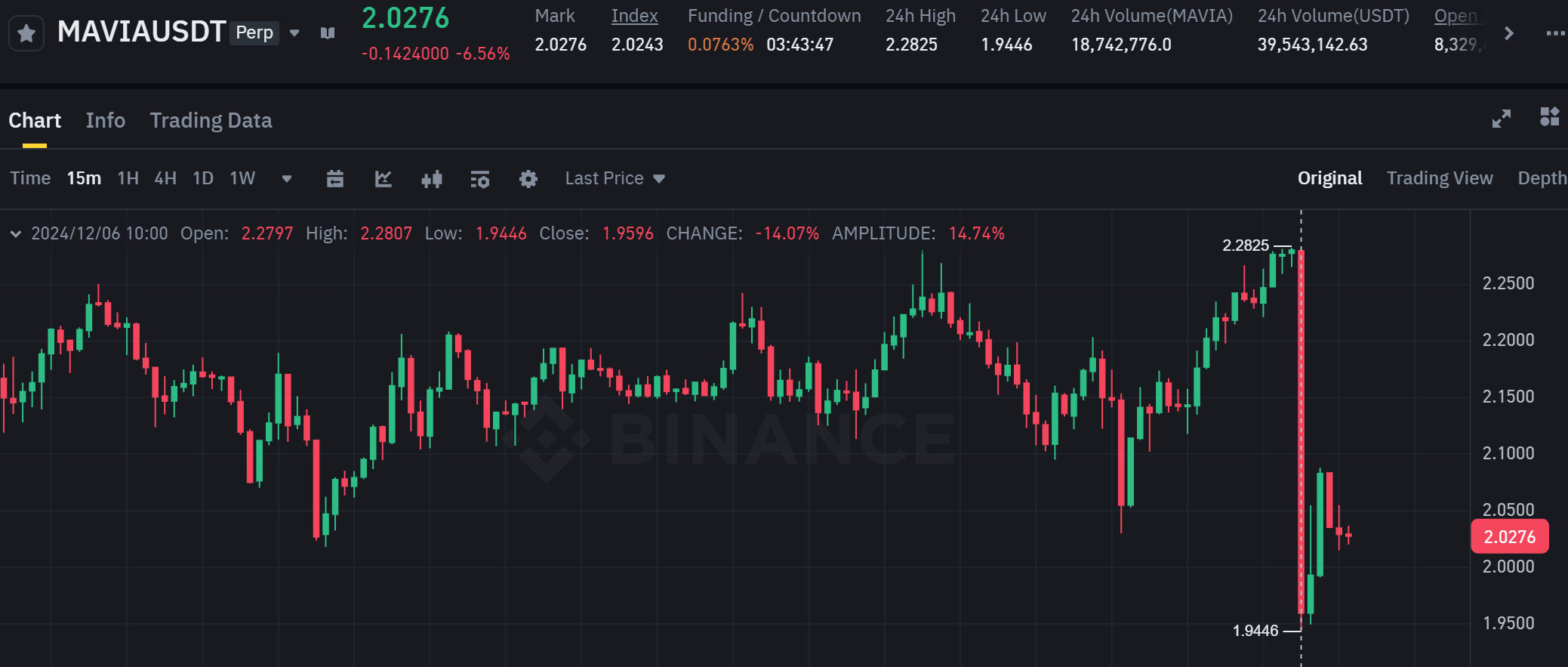Viewport: 1568px width, 667px height.
Task: Open the drawing tools icon
Action: [384, 179]
